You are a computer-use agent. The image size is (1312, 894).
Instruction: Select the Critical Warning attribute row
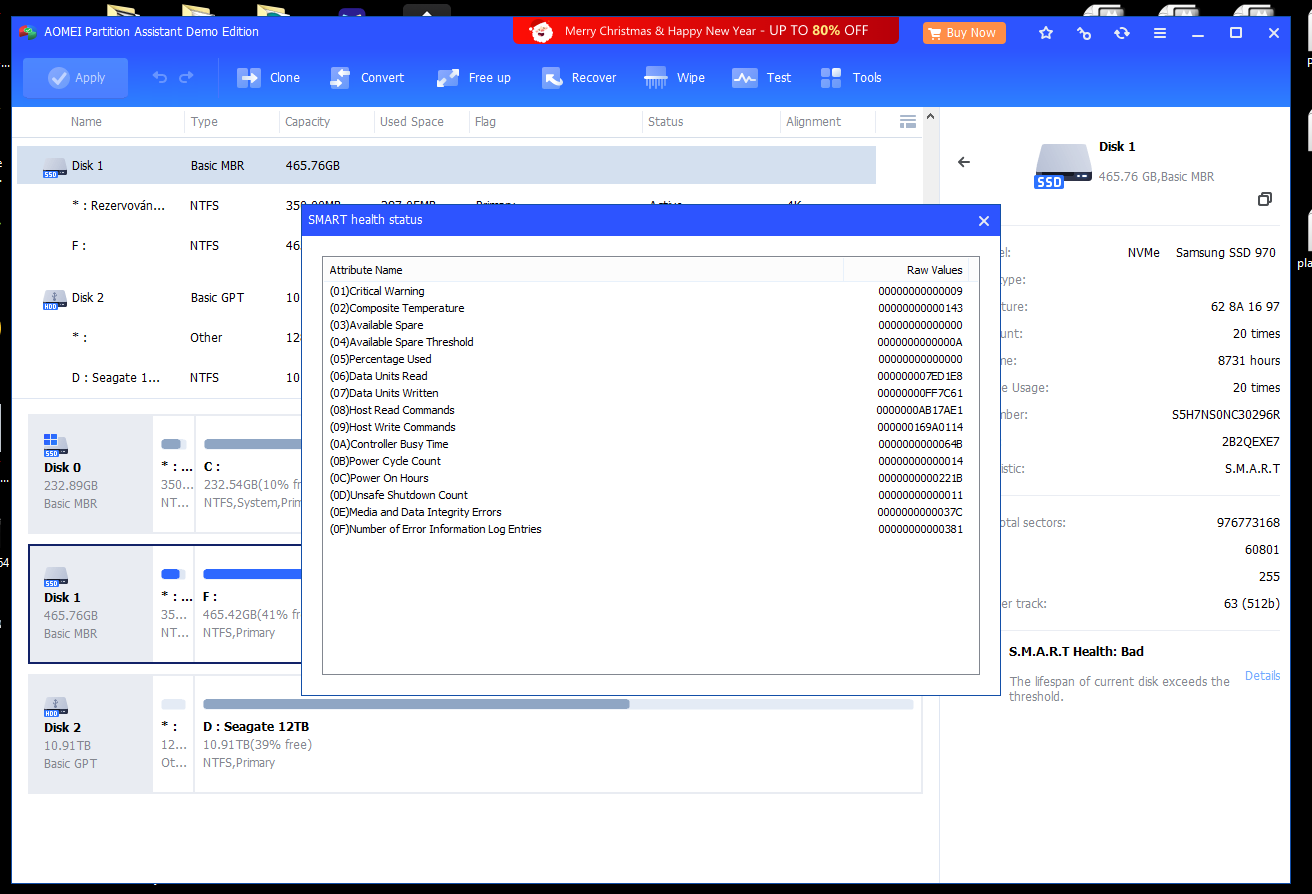[646, 291]
